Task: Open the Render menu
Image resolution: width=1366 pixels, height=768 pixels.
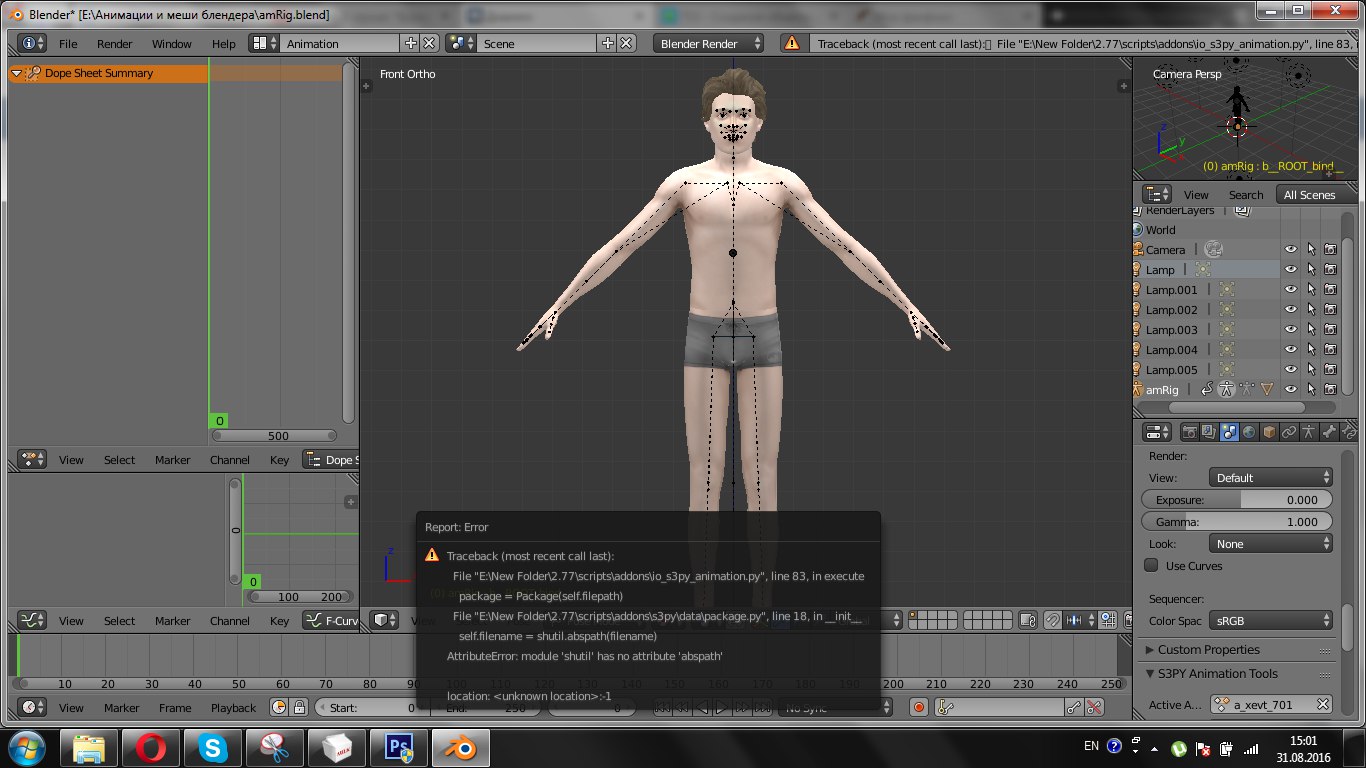Action: point(115,43)
